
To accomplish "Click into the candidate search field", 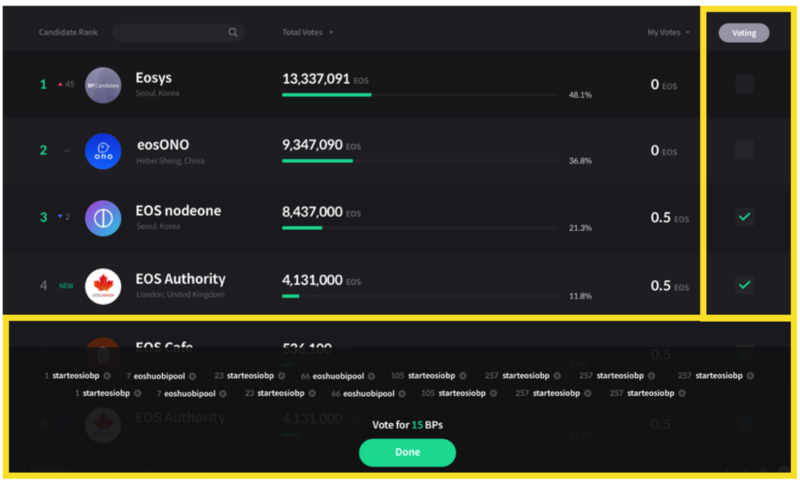I will [x=170, y=33].
